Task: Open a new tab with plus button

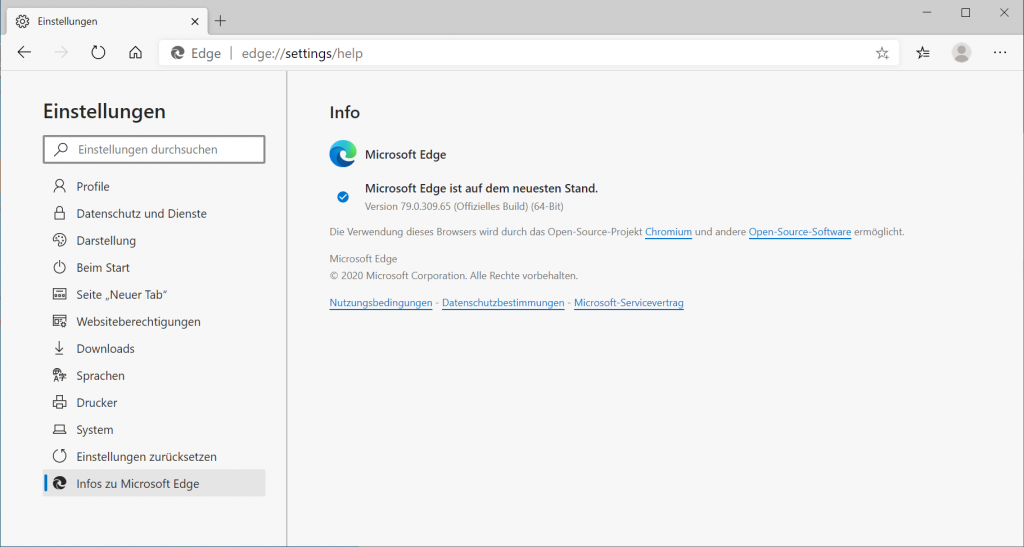Action: (220, 21)
